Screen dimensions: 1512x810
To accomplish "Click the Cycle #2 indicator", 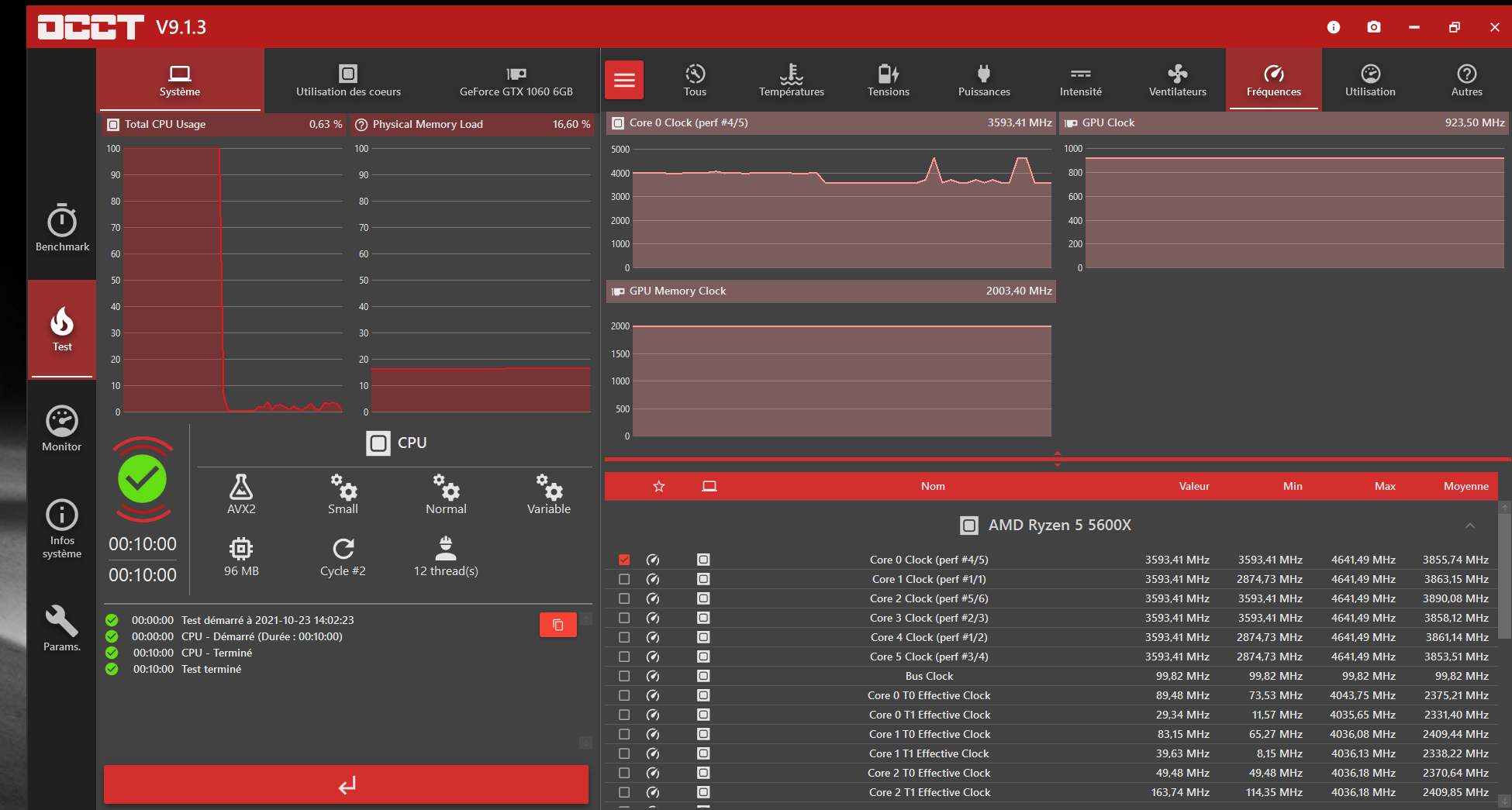I will [x=343, y=557].
